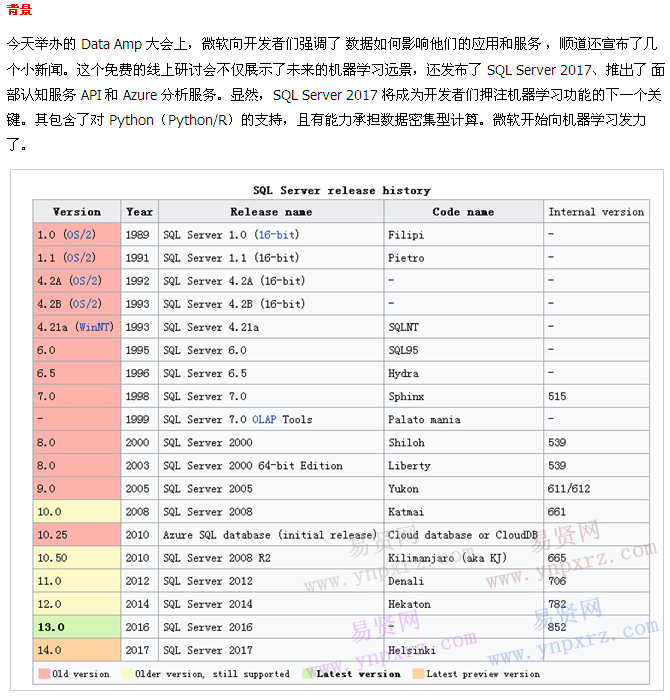Click the code name Katmai

tap(406, 512)
